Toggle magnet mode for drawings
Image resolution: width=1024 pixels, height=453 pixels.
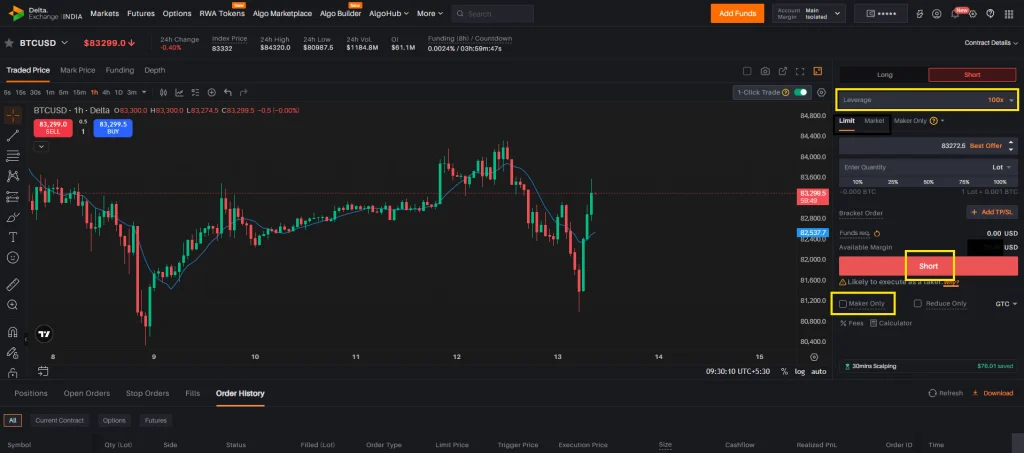point(13,332)
